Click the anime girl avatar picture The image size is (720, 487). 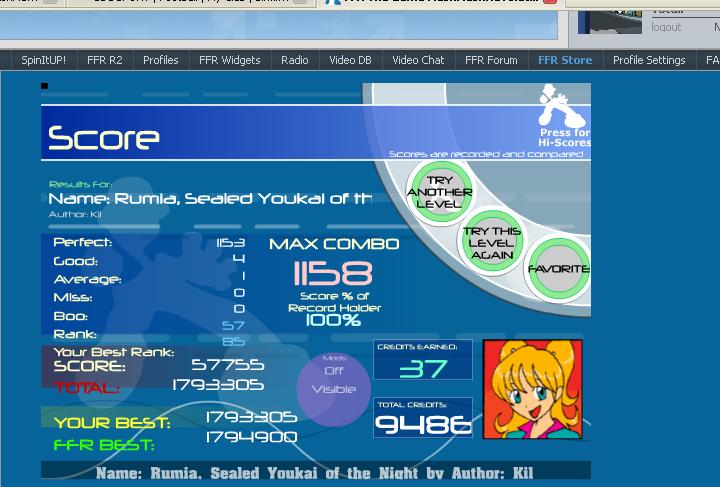pyautogui.click(x=533, y=389)
